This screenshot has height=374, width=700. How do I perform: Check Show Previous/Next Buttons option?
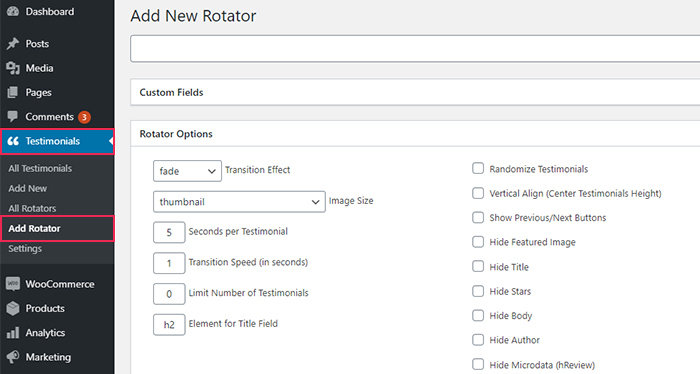[x=478, y=217]
